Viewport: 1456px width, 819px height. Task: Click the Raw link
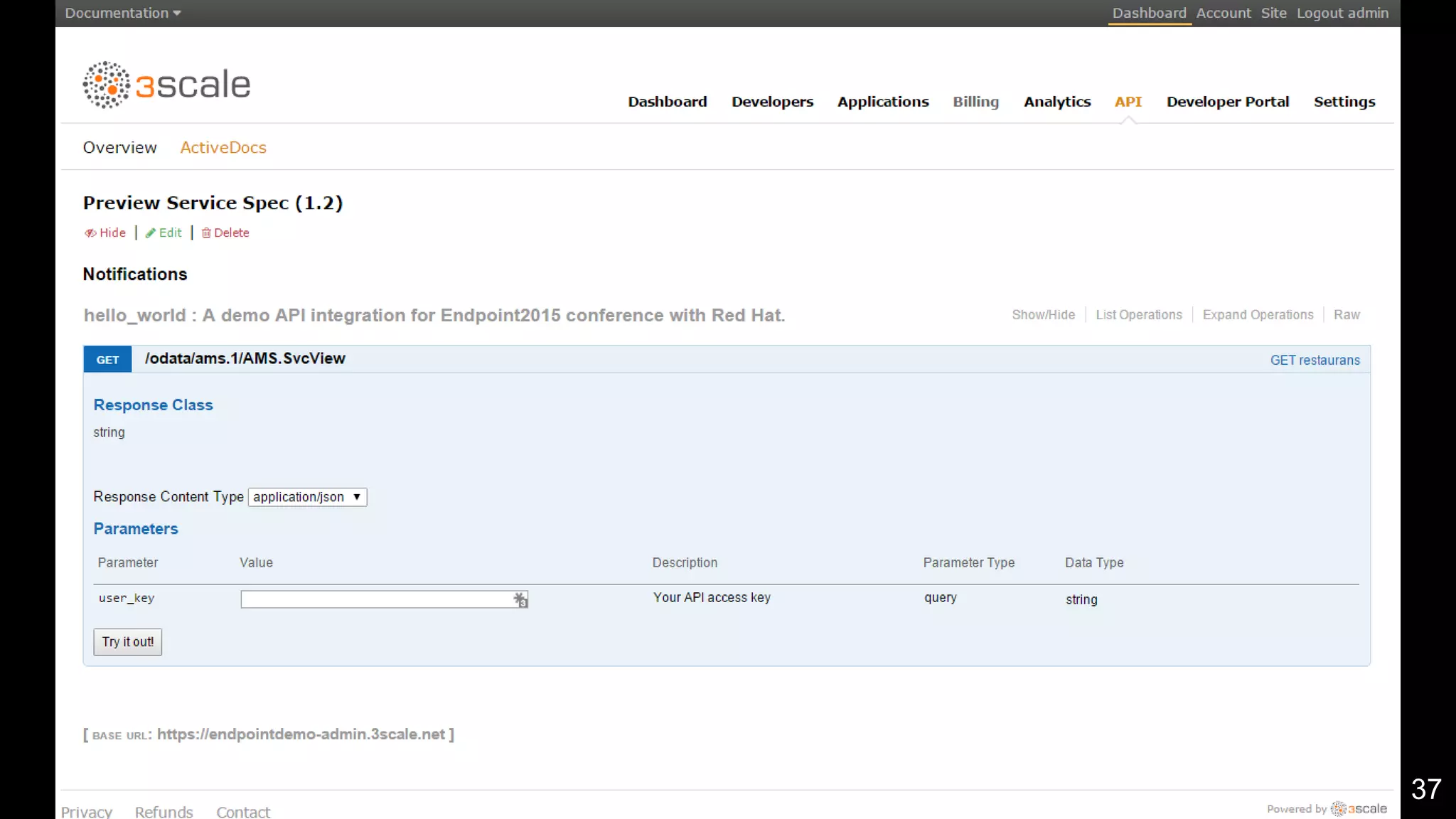[1346, 315]
